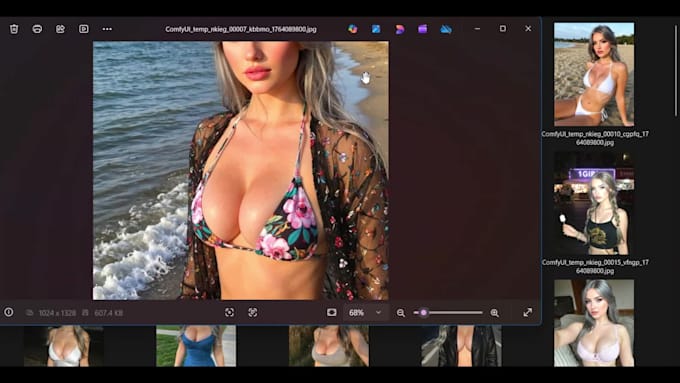Screen dimensions: 680x383
Task: Open thumbnail ComfyUI_temp_nkieg_00010_cgpfq
Action: (594, 75)
